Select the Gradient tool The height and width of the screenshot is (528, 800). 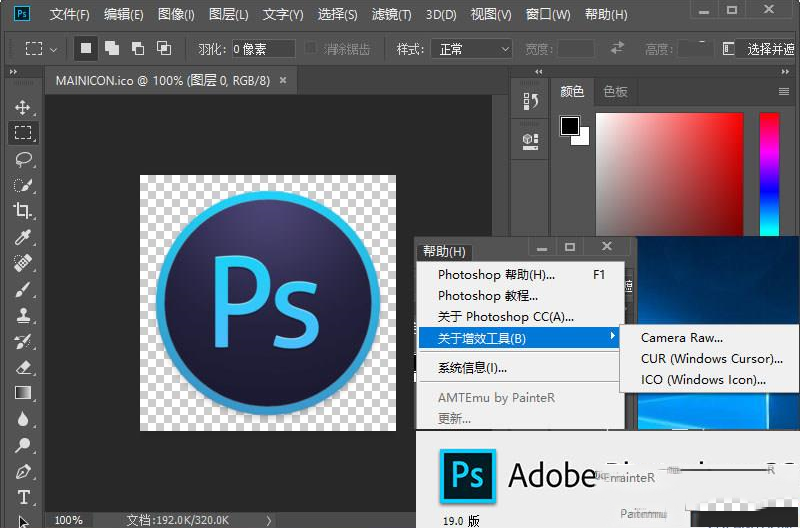(x=22, y=393)
